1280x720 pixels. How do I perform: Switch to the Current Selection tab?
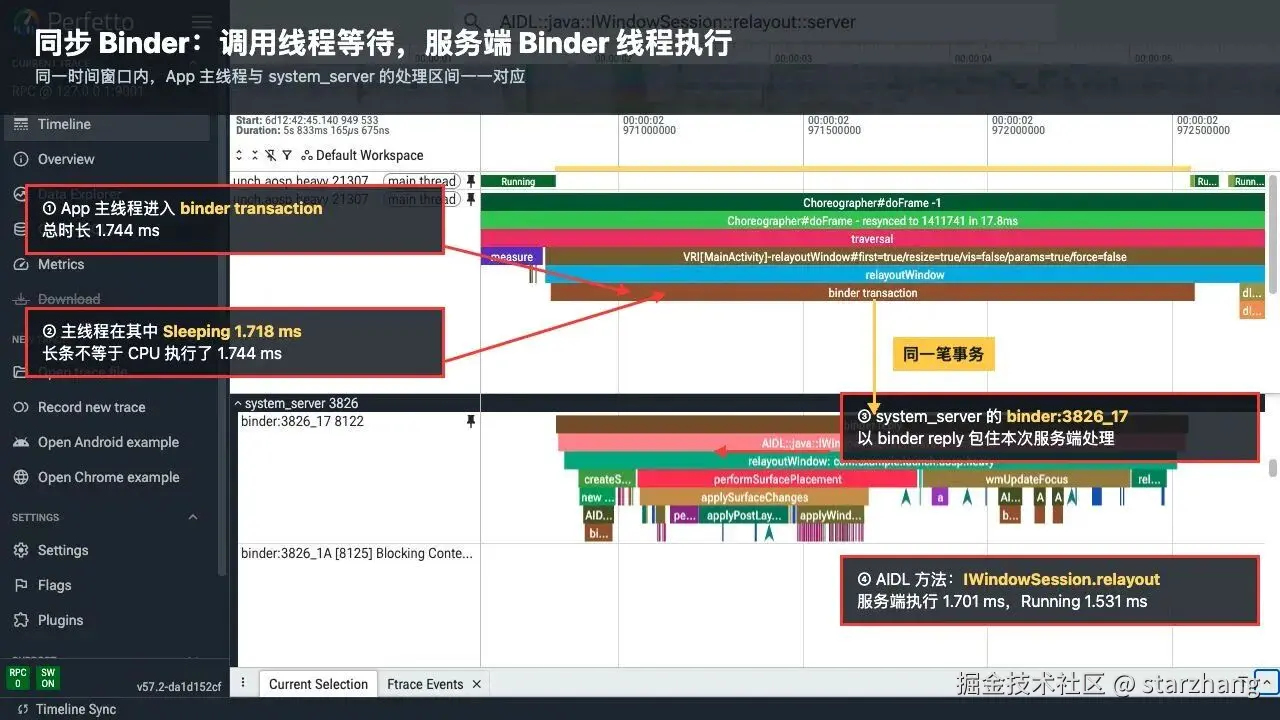[318, 684]
